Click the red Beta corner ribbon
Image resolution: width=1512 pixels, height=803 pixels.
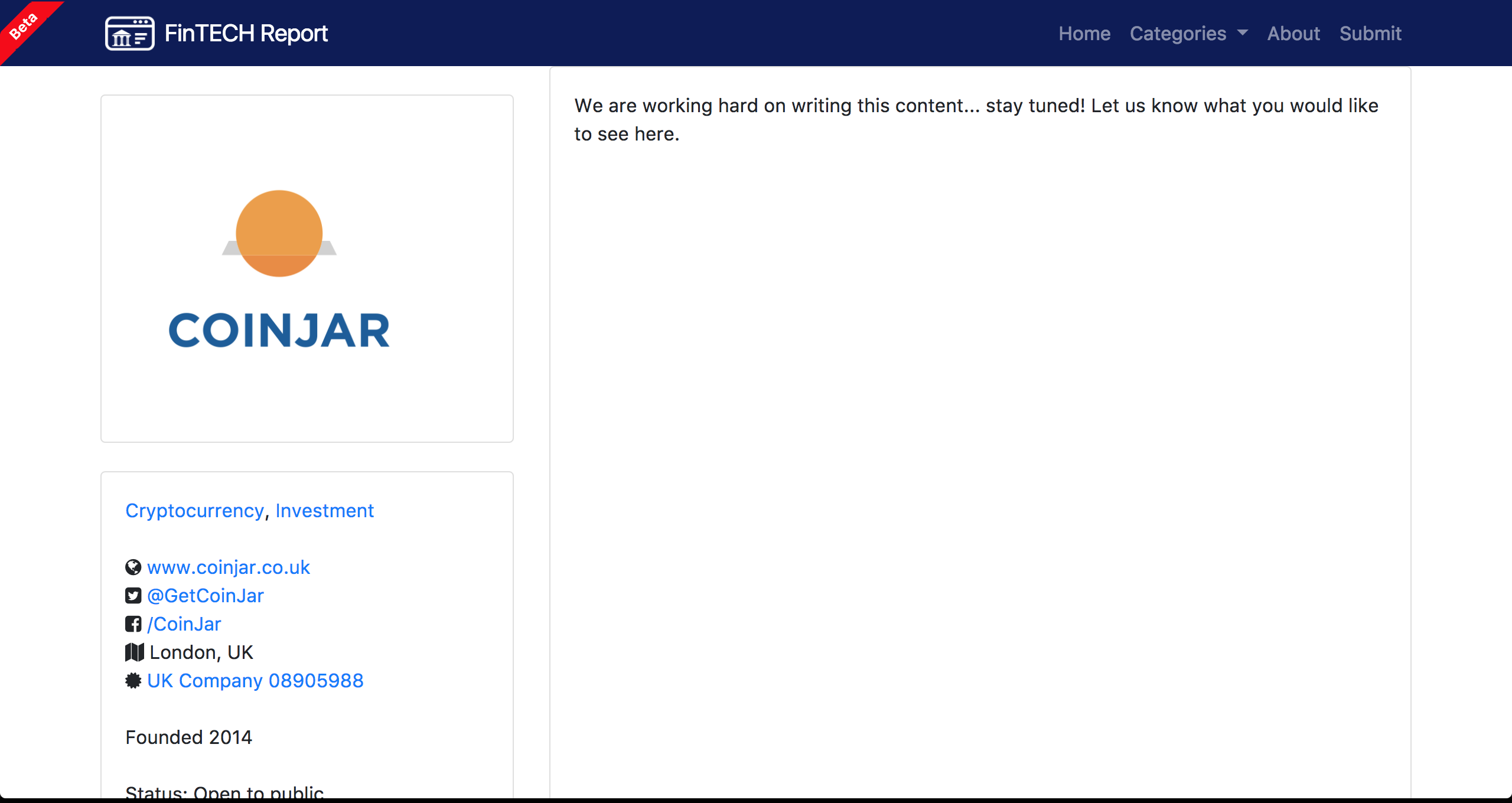(x=24, y=26)
